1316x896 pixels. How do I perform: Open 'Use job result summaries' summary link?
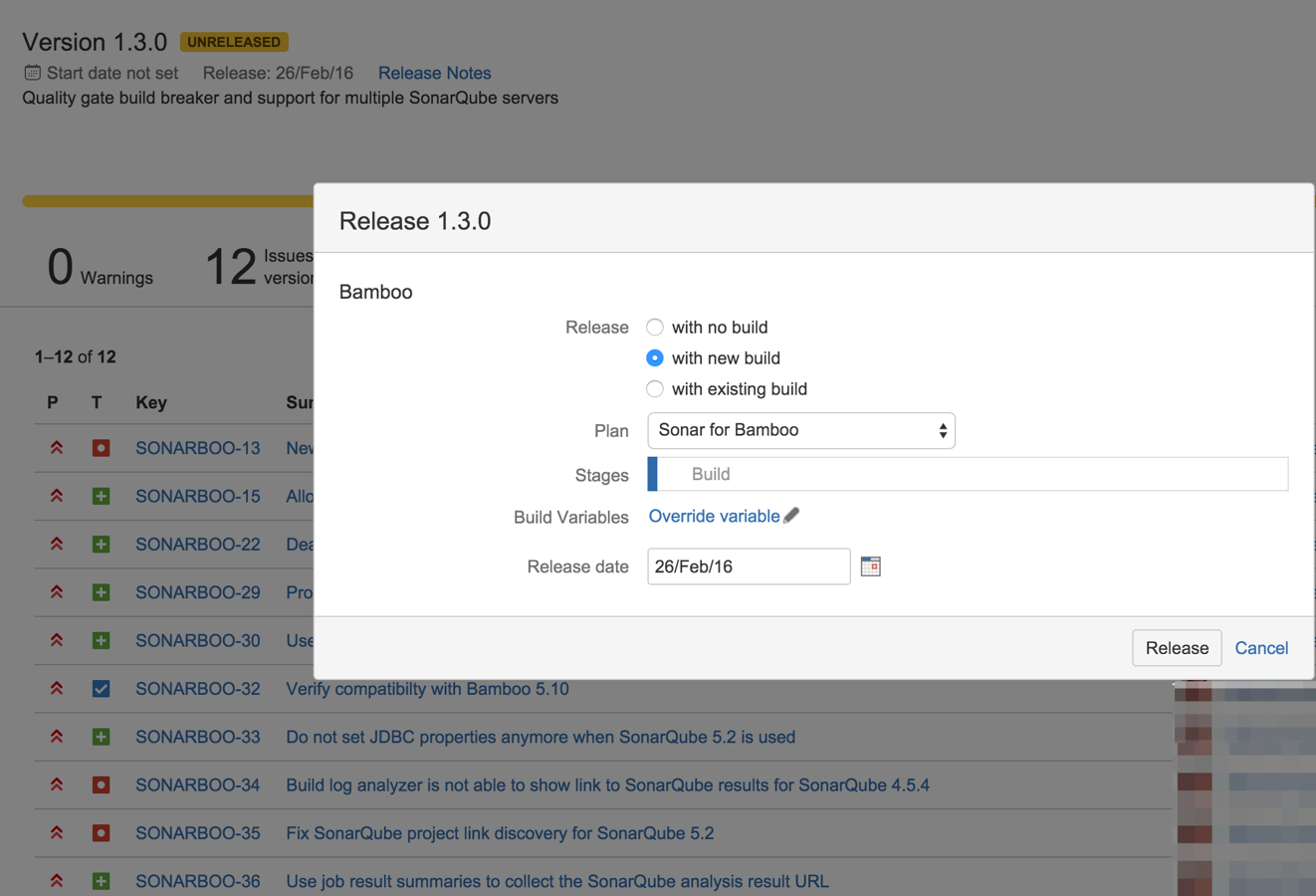pyautogui.click(x=557, y=881)
